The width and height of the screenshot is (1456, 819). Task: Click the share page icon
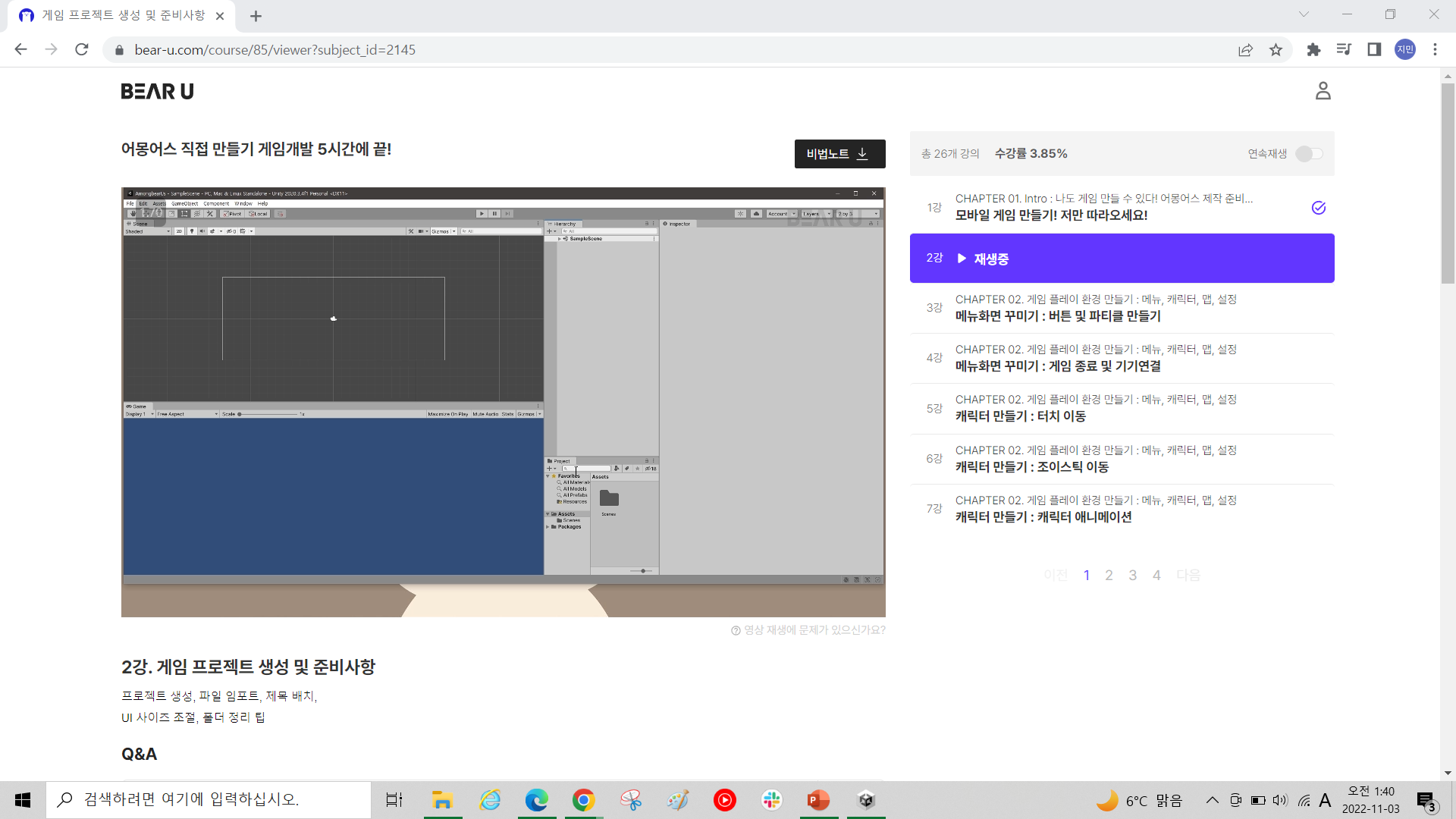coord(1245,50)
